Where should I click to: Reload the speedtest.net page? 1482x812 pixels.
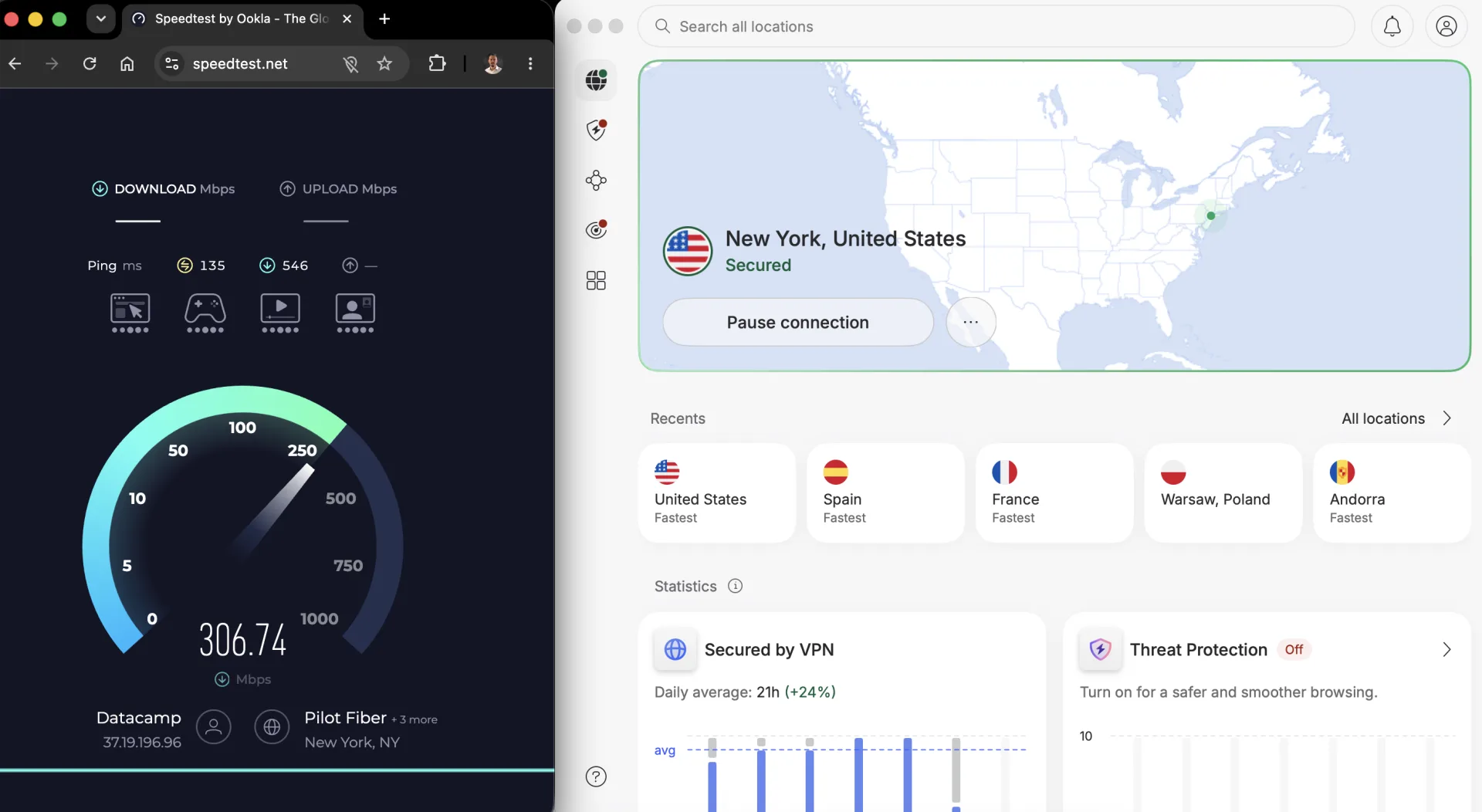click(x=90, y=63)
